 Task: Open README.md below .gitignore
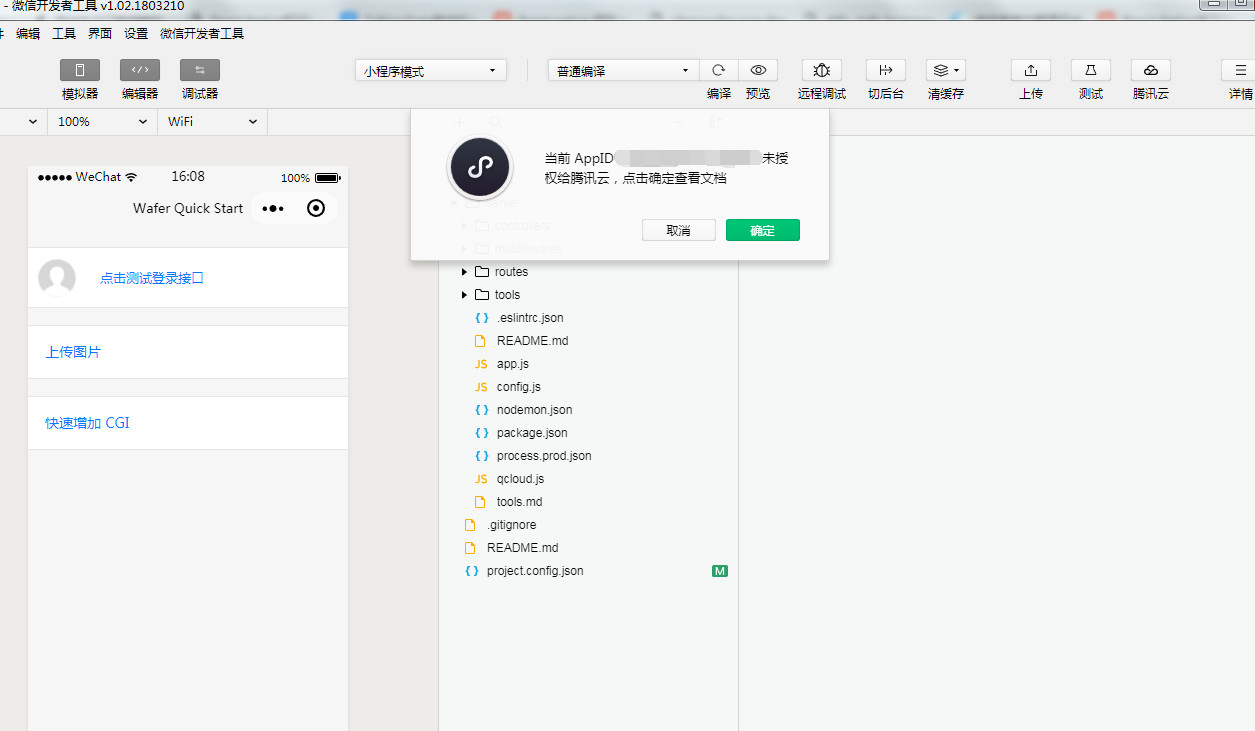(x=522, y=548)
